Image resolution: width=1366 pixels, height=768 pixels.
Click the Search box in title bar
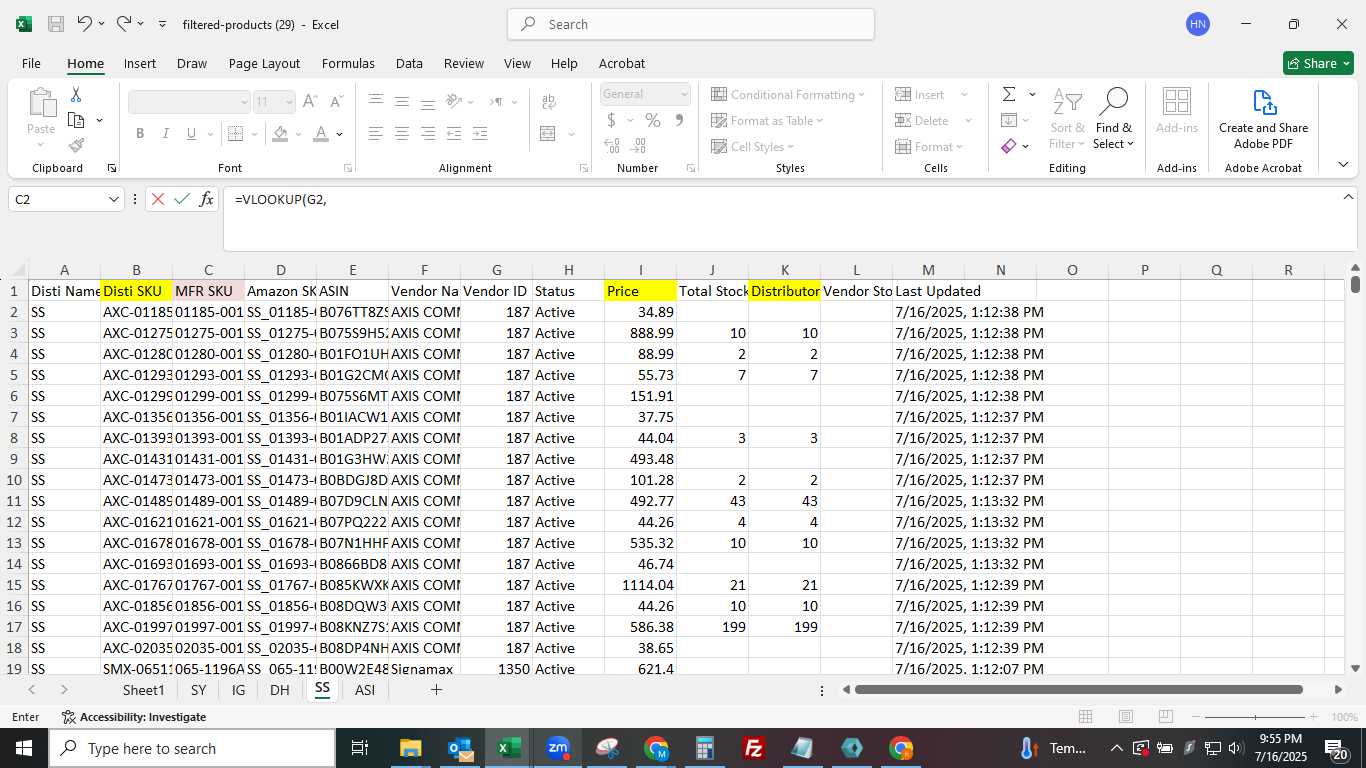(691, 24)
